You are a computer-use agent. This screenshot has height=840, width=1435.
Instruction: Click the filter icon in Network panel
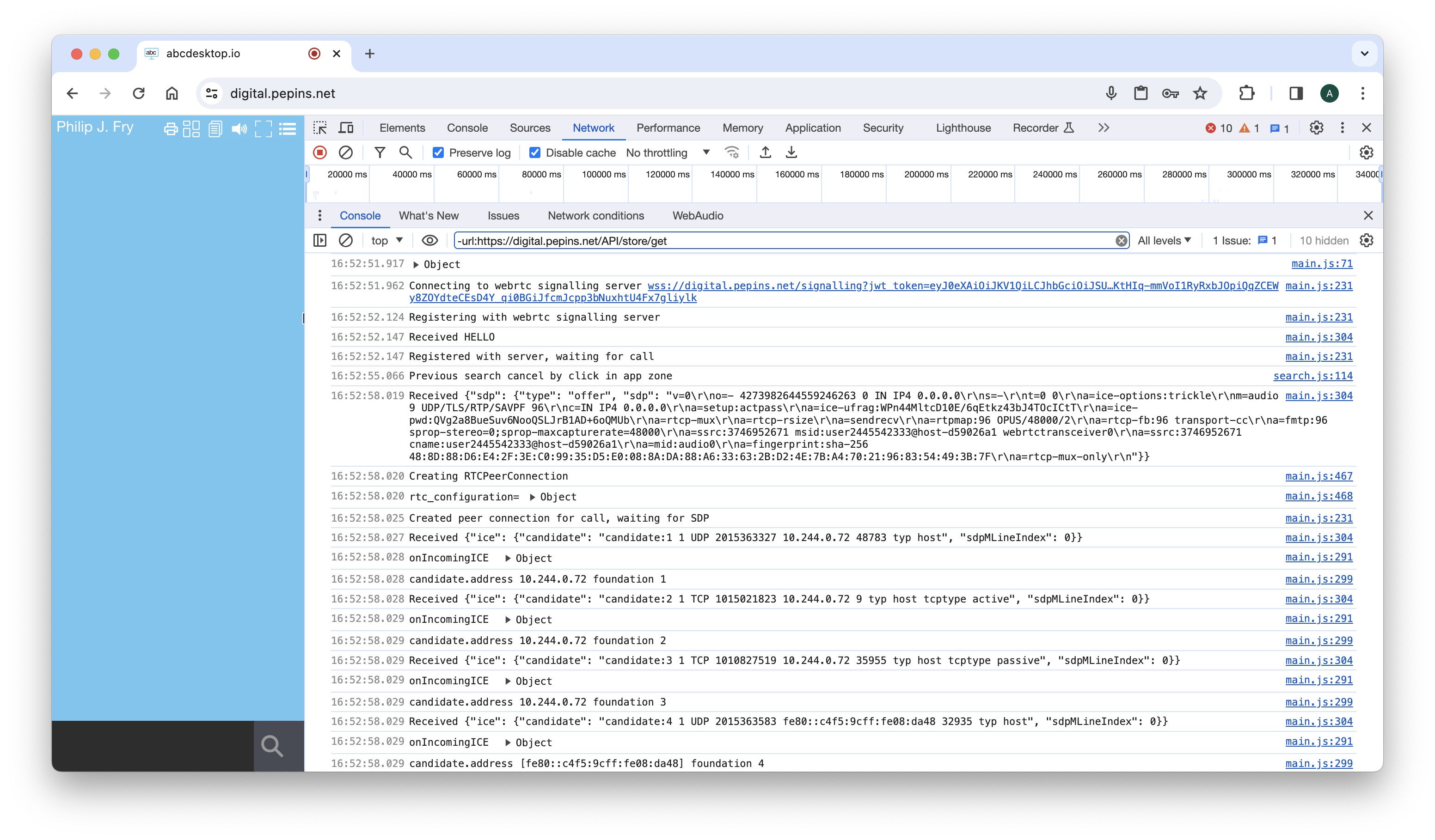[379, 152]
